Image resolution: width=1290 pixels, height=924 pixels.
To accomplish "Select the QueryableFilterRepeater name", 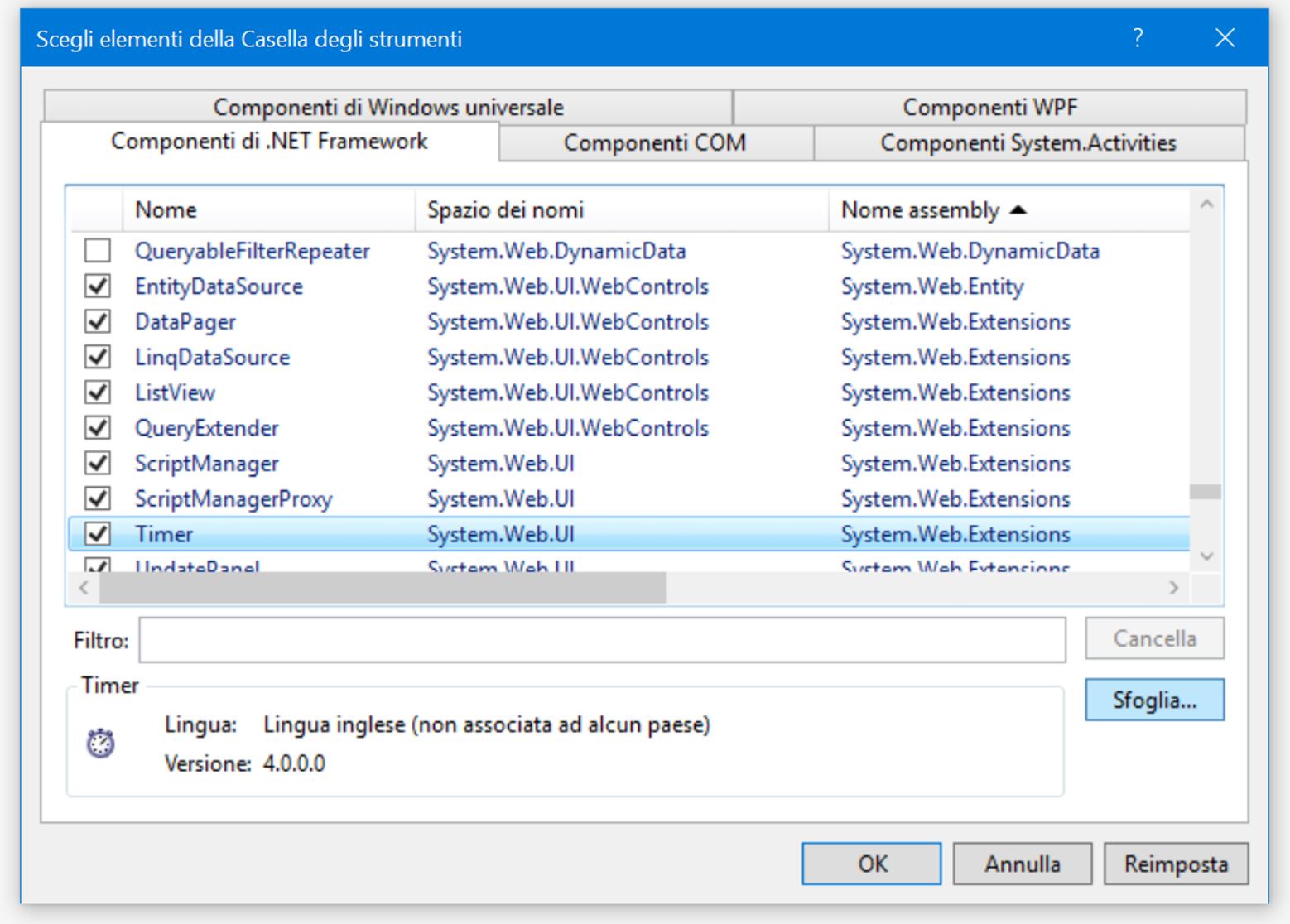I will click(x=253, y=251).
